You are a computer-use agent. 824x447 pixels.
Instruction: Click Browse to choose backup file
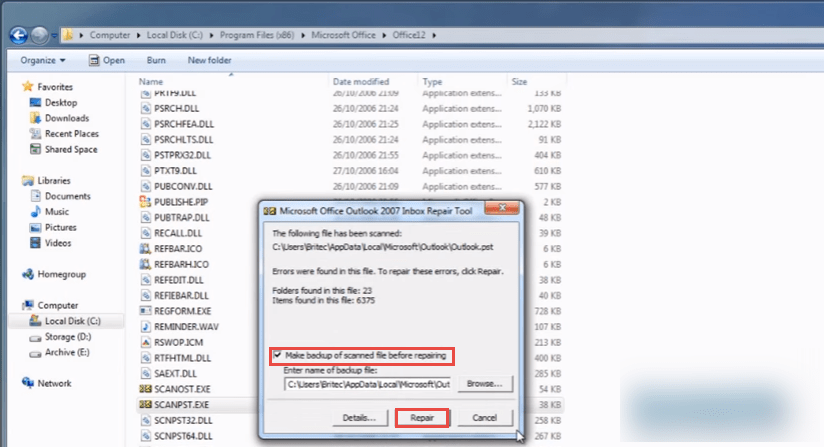click(x=484, y=384)
